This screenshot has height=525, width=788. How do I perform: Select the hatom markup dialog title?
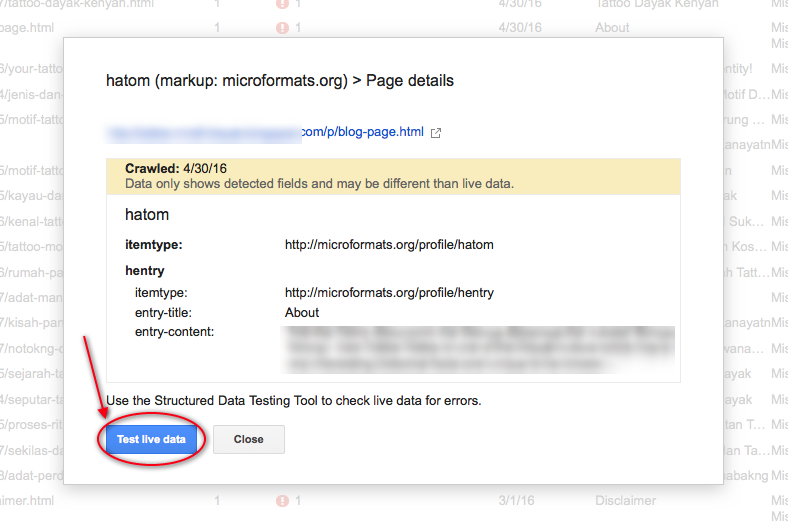[x=280, y=80]
